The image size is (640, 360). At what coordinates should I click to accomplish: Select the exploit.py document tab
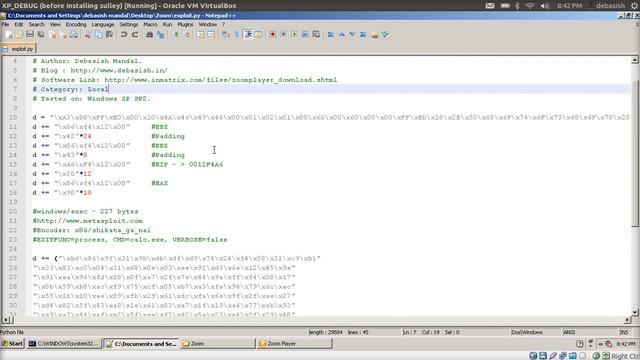[18, 49]
